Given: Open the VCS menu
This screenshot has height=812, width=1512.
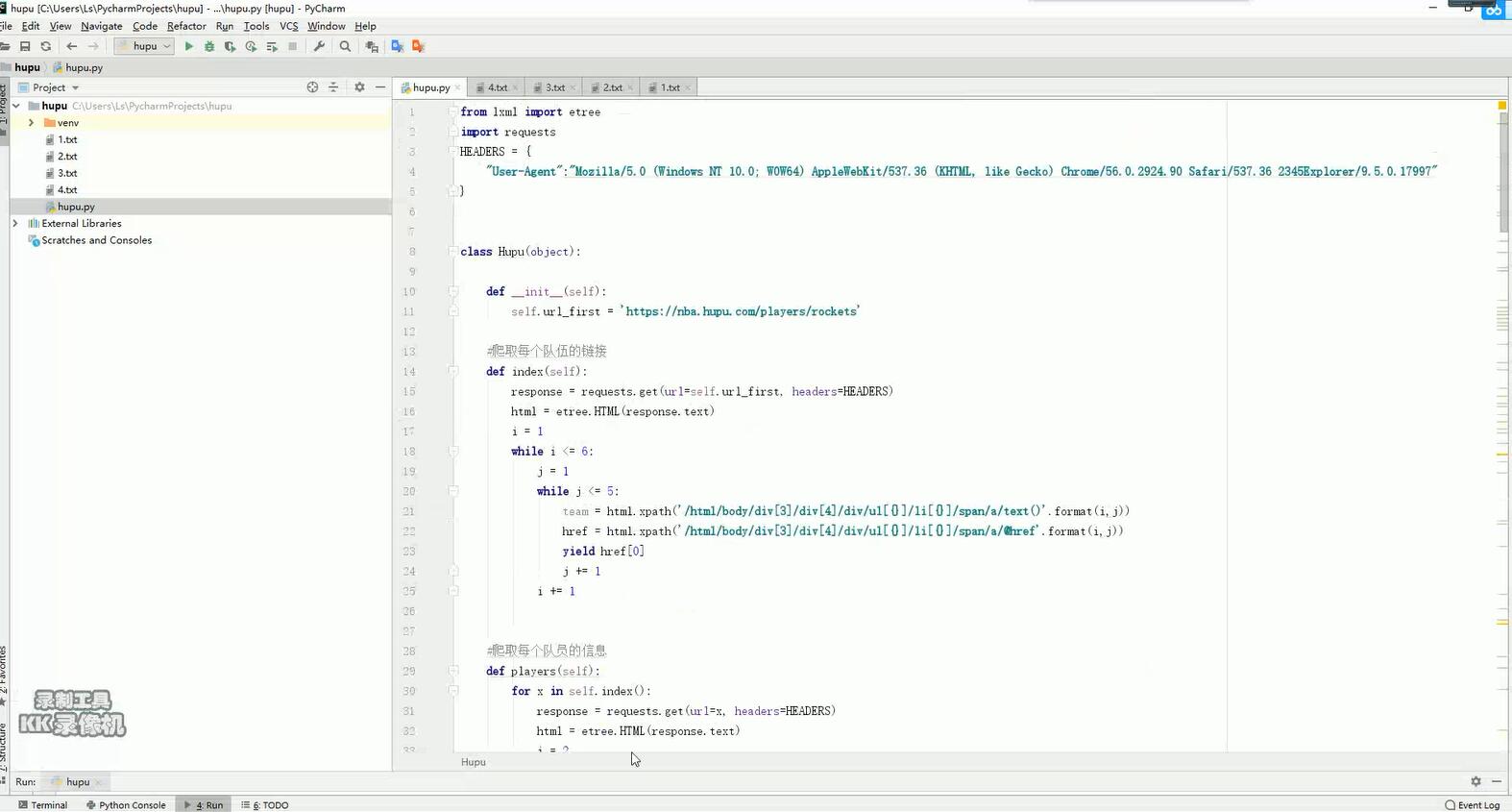Looking at the screenshot, I should tap(289, 26).
